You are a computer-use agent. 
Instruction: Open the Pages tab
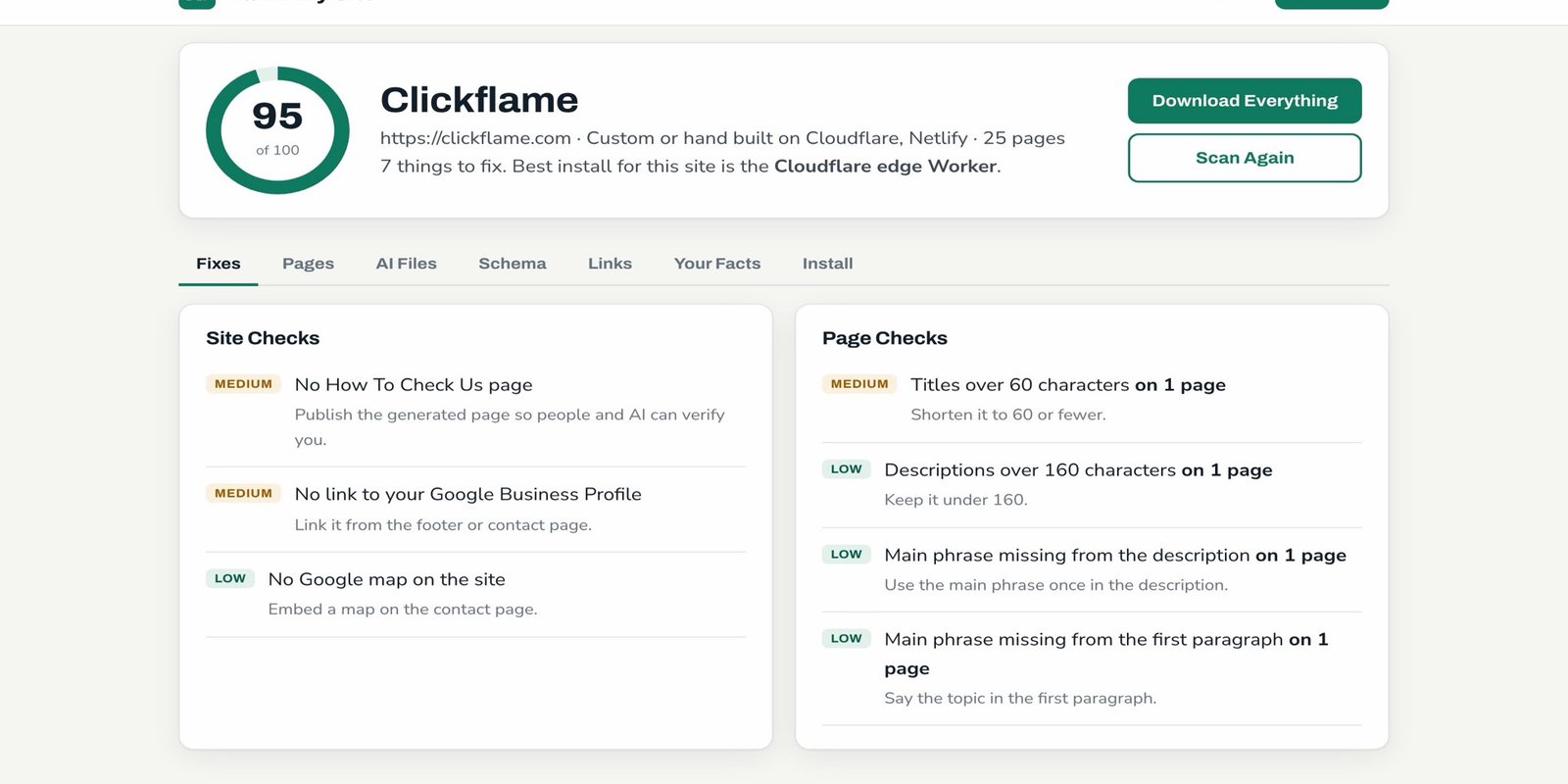(308, 264)
